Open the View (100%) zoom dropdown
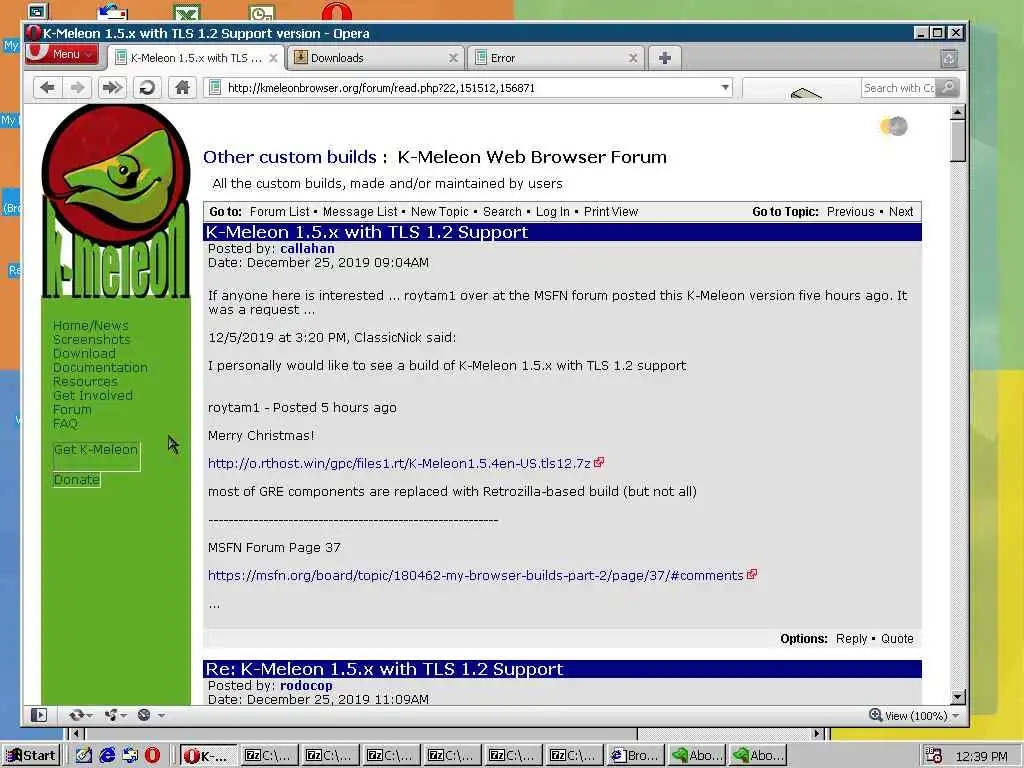Screen dimensions: 1024x768 (956, 716)
